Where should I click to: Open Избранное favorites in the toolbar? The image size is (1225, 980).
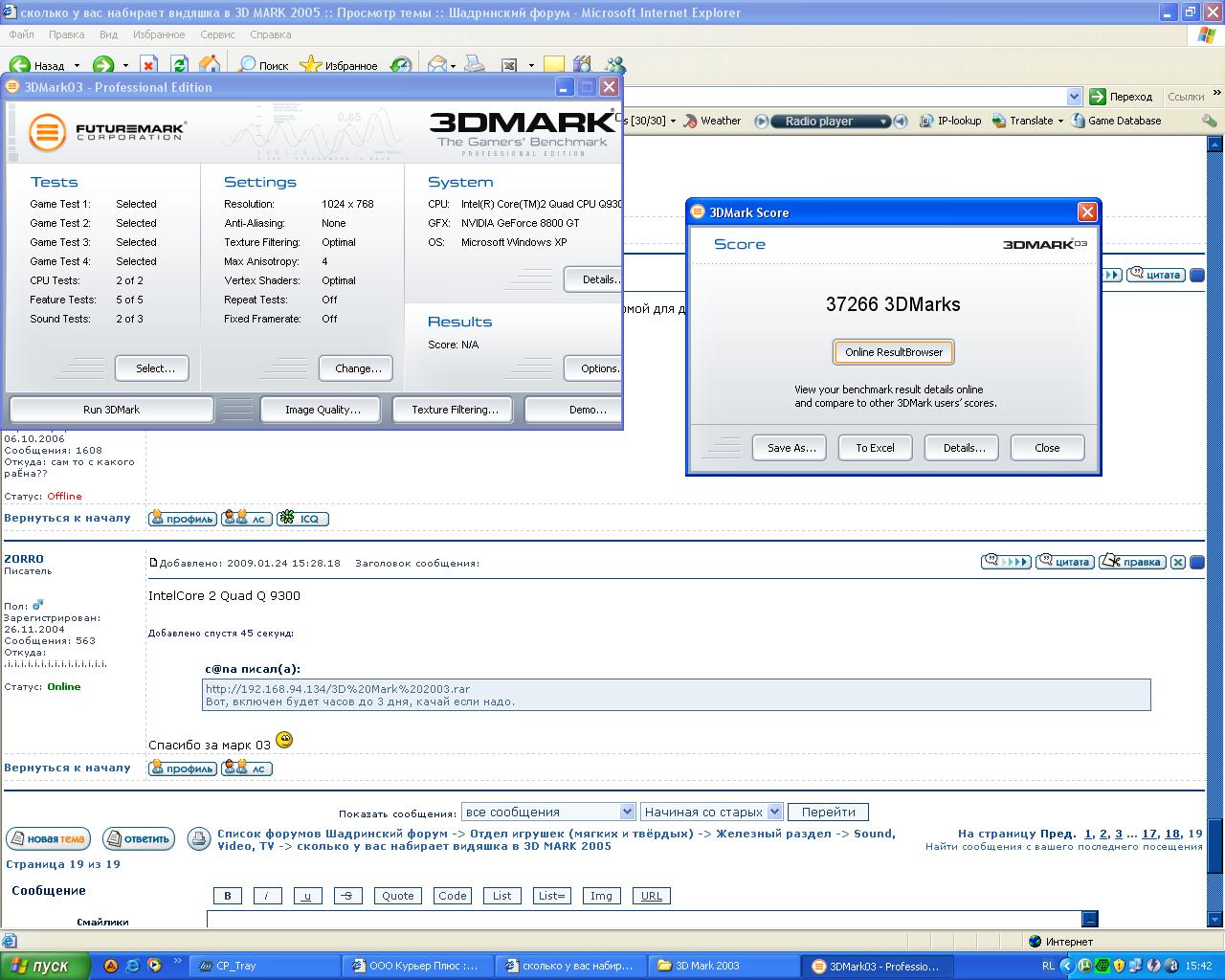340,66
